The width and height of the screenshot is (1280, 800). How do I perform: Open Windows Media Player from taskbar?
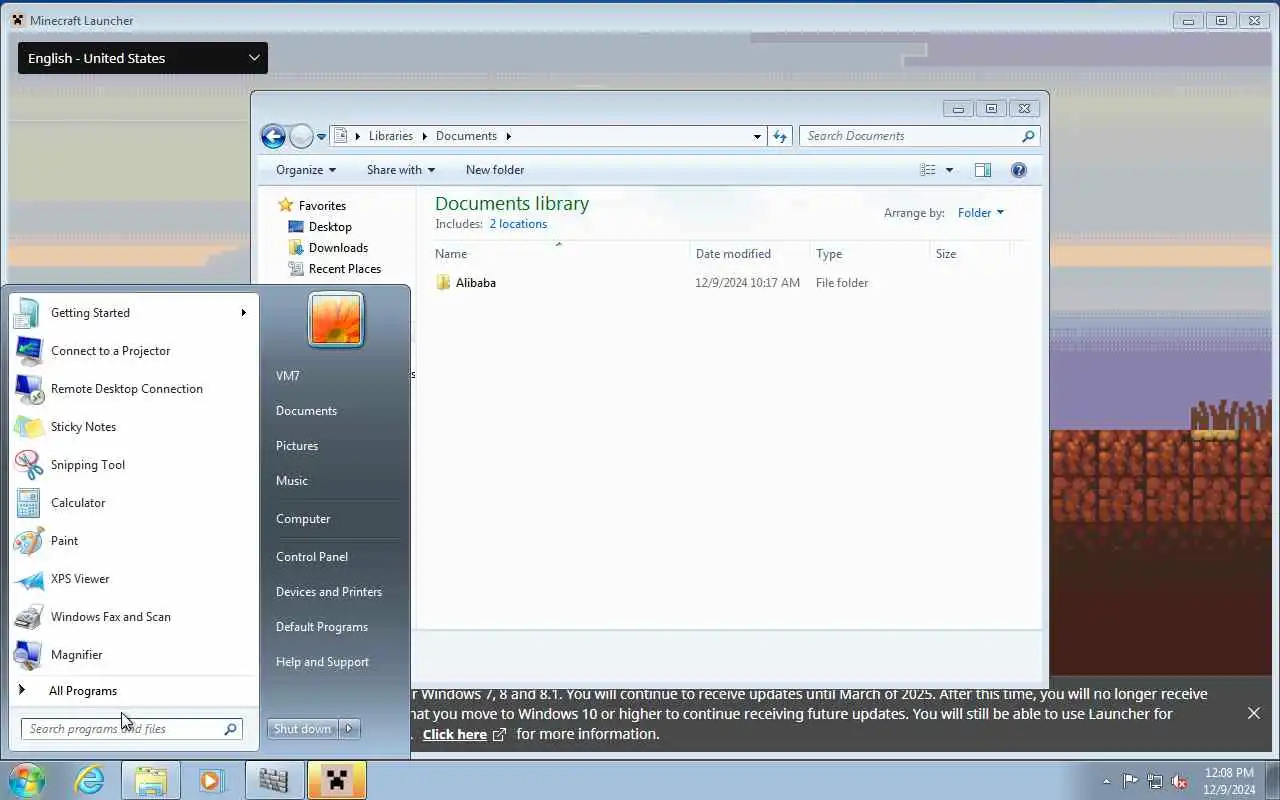click(x=211, y=780)
